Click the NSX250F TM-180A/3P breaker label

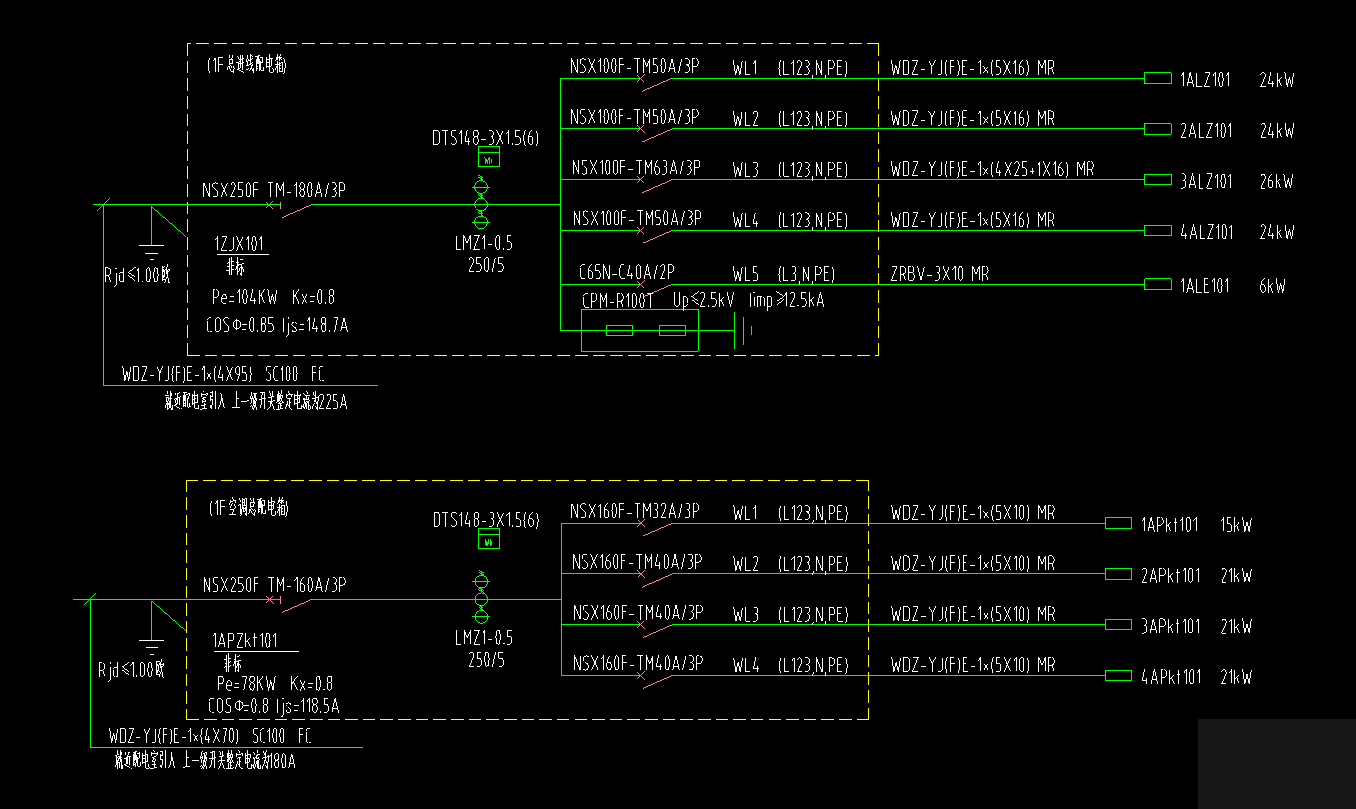click(x=274, y=190)
